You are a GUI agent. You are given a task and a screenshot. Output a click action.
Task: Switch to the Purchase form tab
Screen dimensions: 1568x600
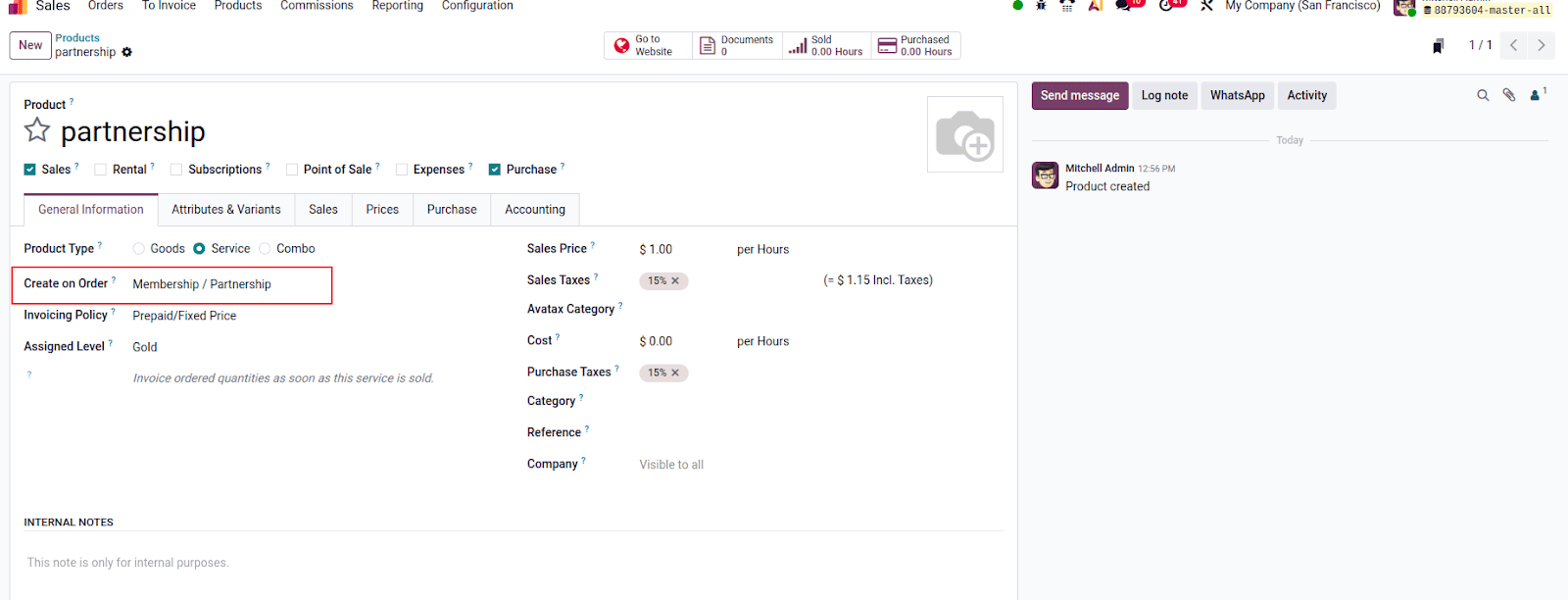[452, 210]
